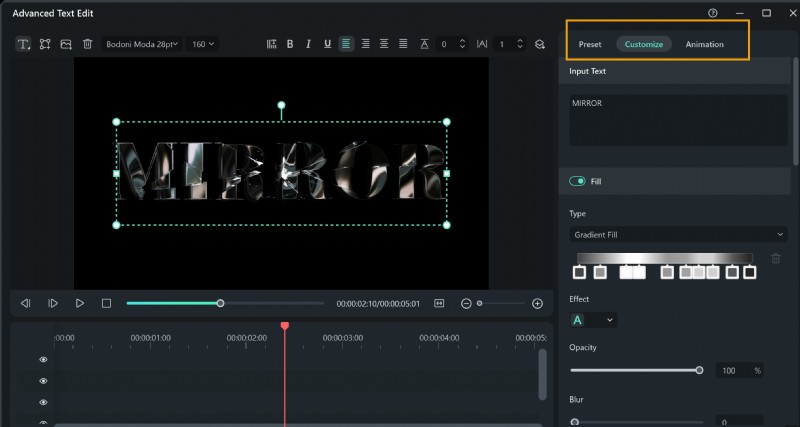Hide the topmost timeline track eye
This screenshot has height=427, width=800.
click(x=43, y=360)
